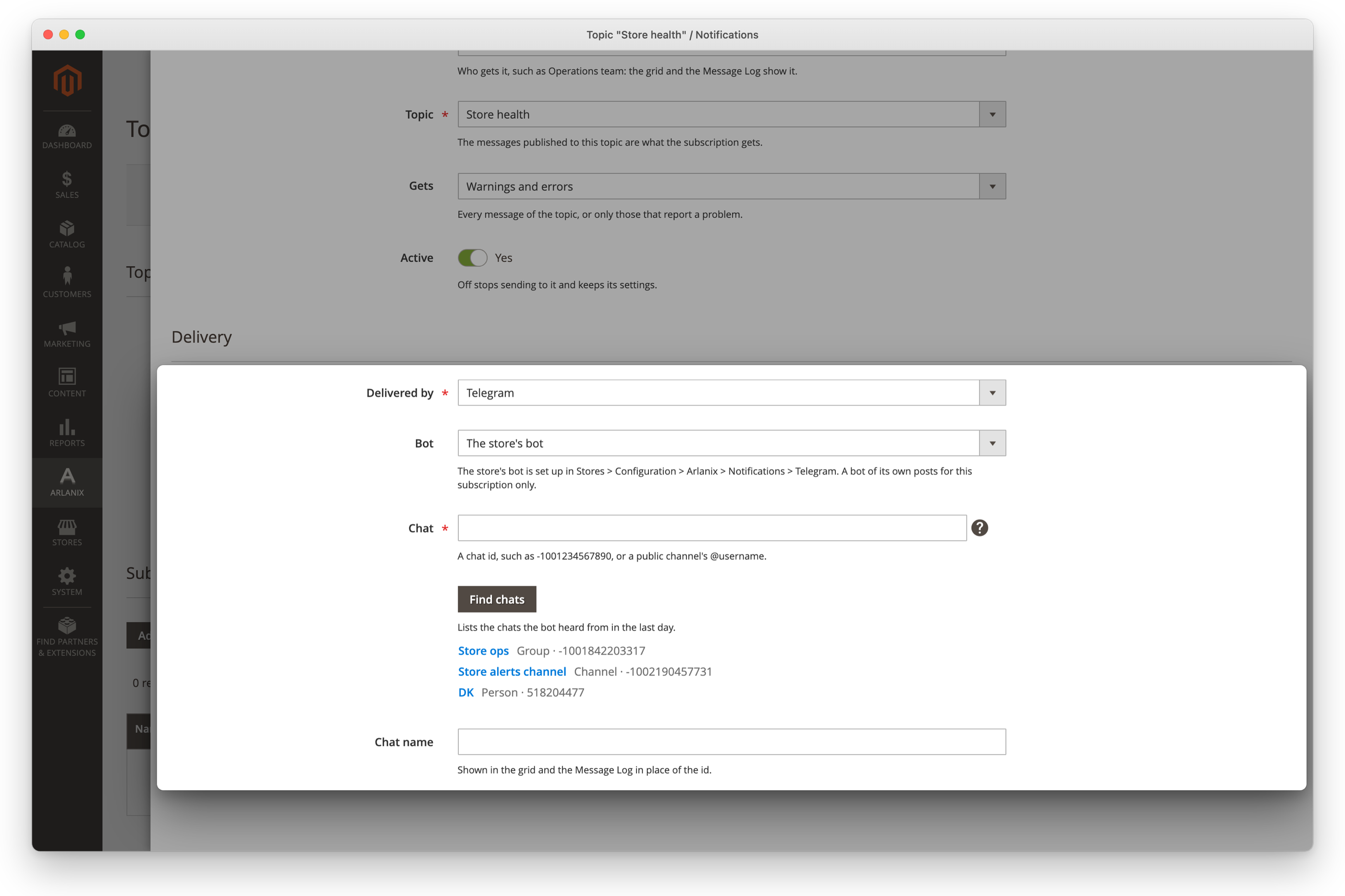Open the Reports menu
The image size is (1345, 896).
(x=67, y=433)
